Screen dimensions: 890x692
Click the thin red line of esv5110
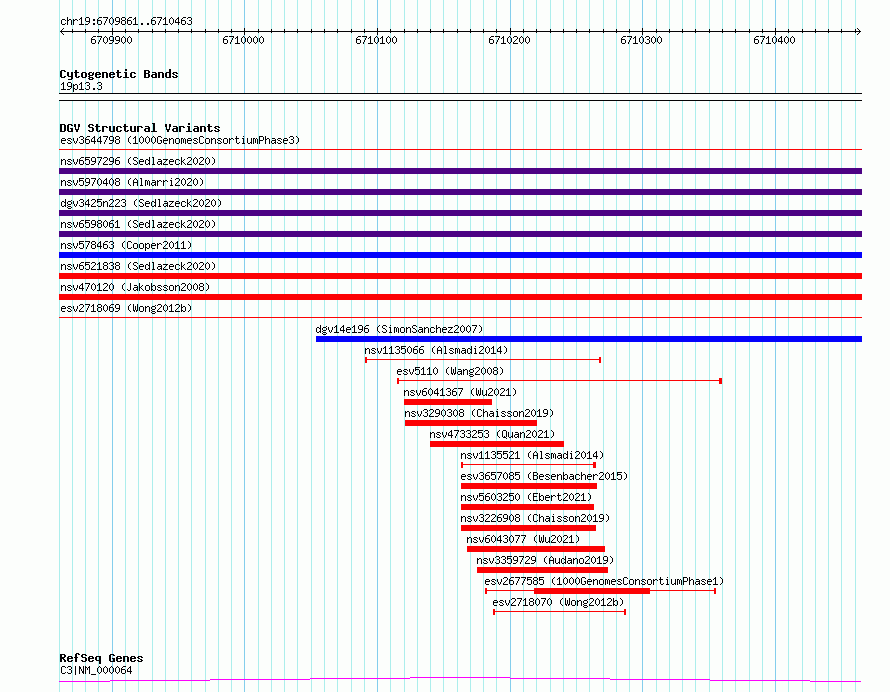(x=559, y=381)
